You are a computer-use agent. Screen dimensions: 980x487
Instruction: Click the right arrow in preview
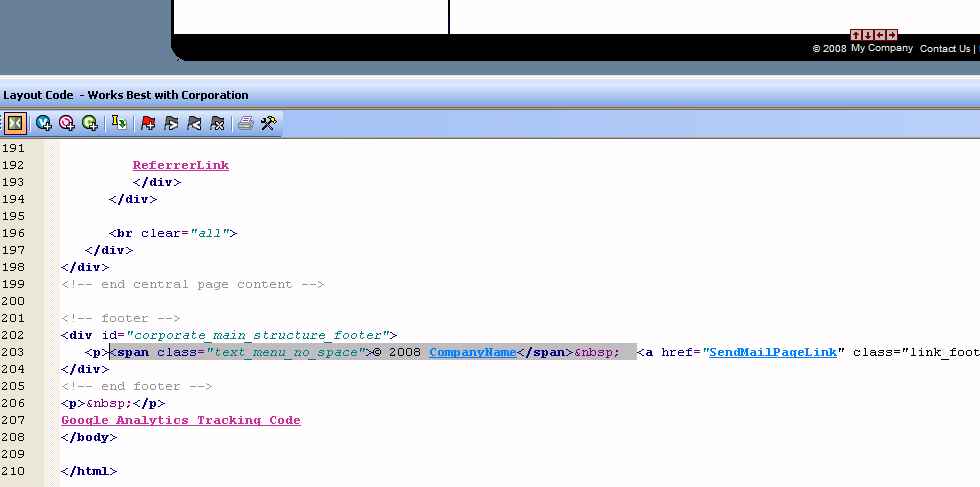892,35
